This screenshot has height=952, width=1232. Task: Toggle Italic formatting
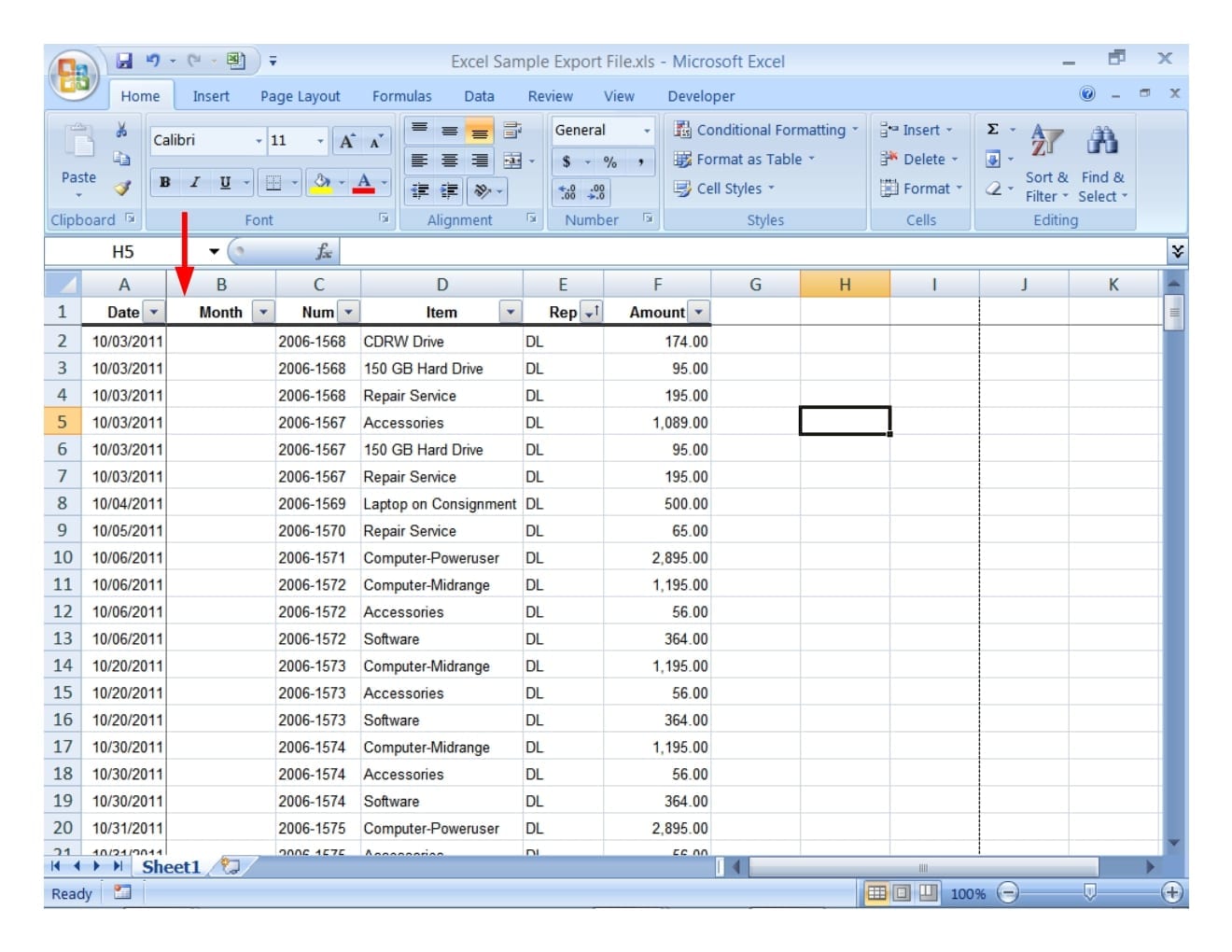tap(194, 183)
